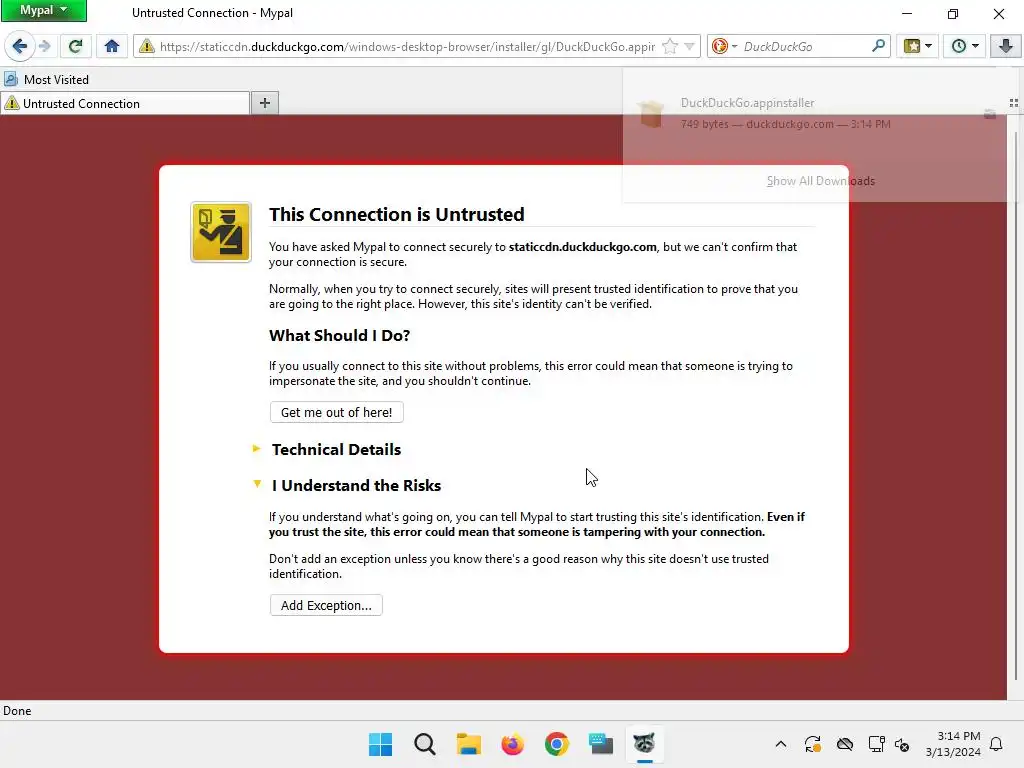Click the URL address field
1024x768 pixels.
click(408, 46)
